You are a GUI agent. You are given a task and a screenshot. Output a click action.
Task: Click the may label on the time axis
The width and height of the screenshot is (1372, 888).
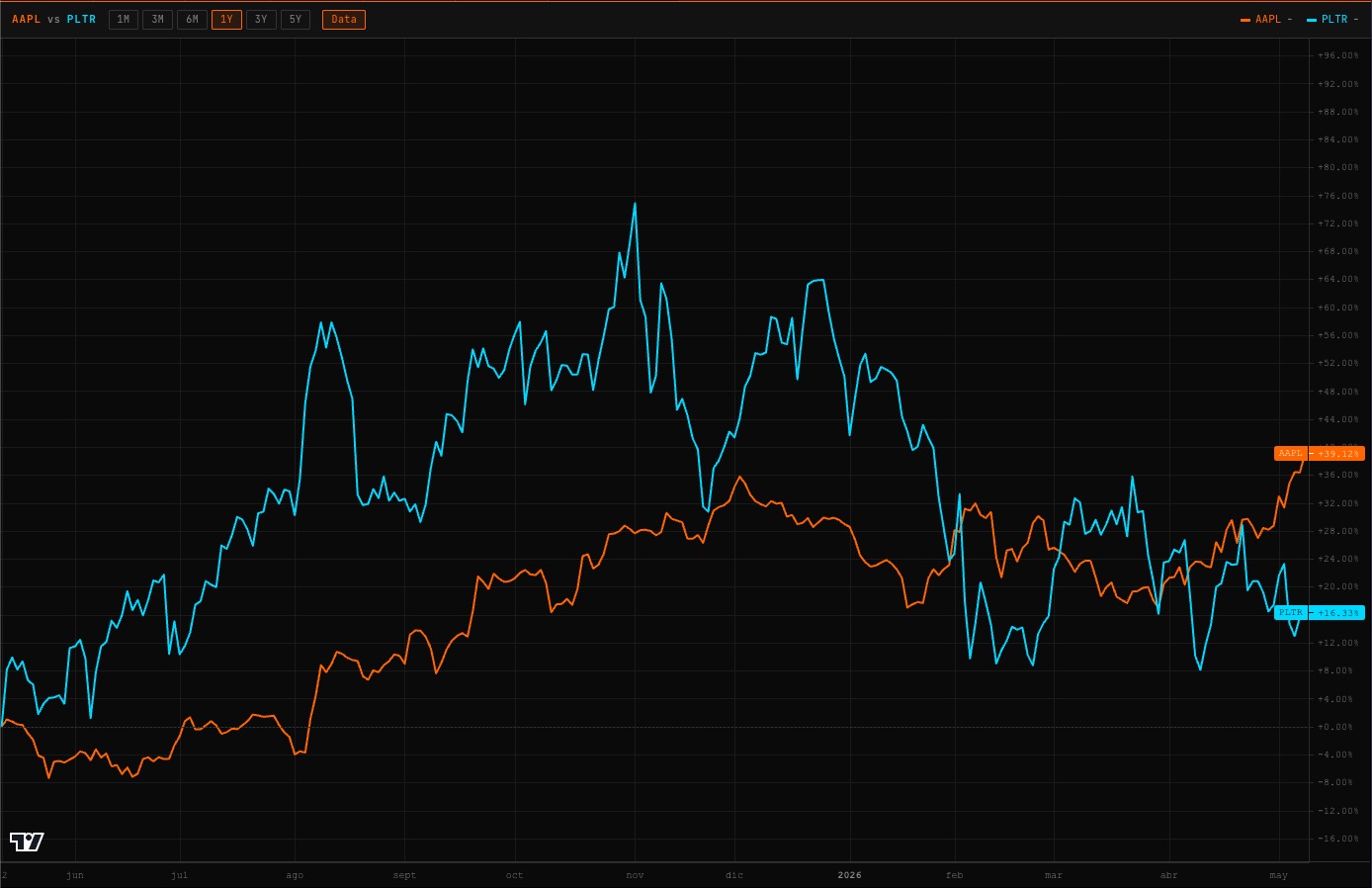[1278, 875]
